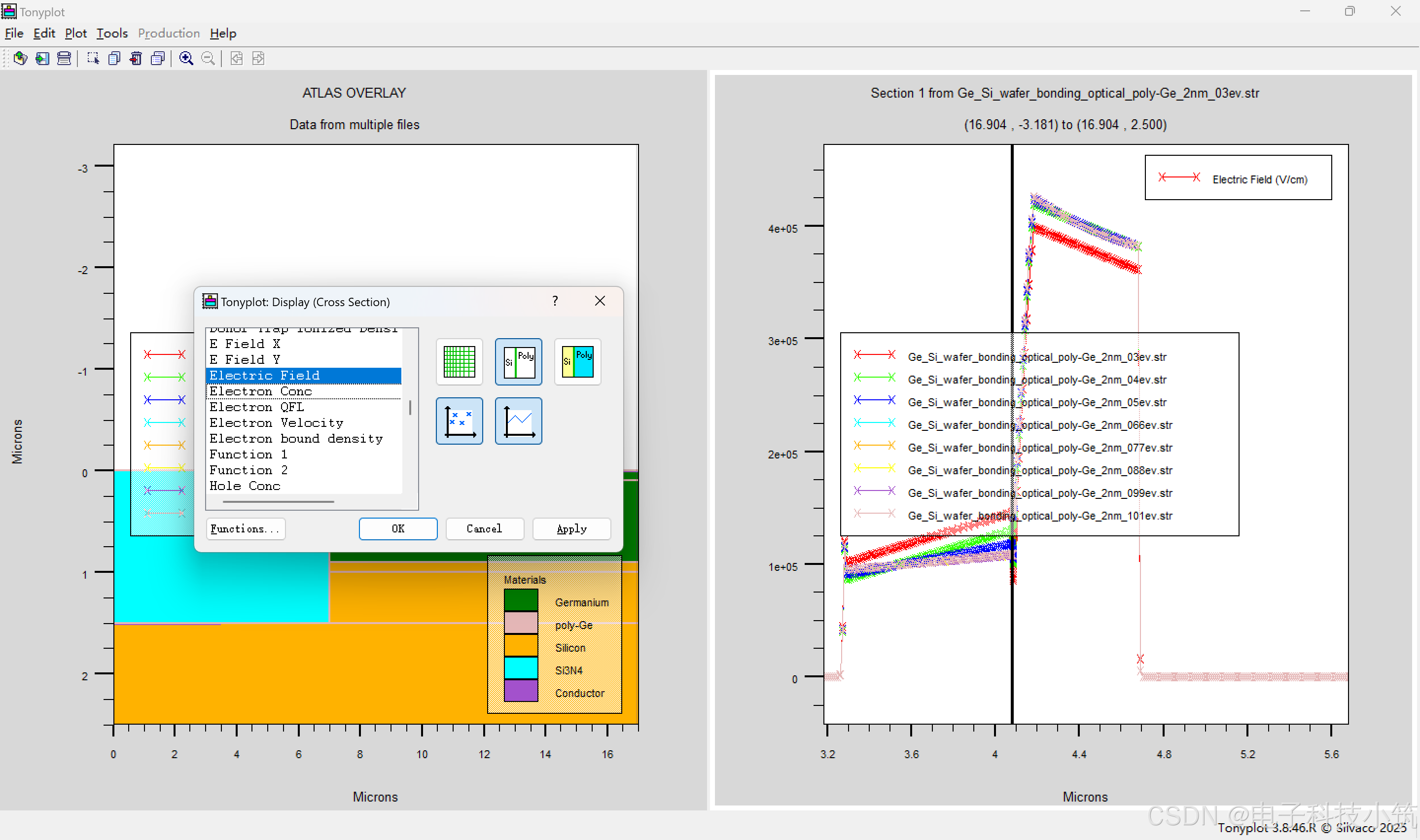Open the Tools menu
Screen dimensions: 1420x840
[111, 34]
